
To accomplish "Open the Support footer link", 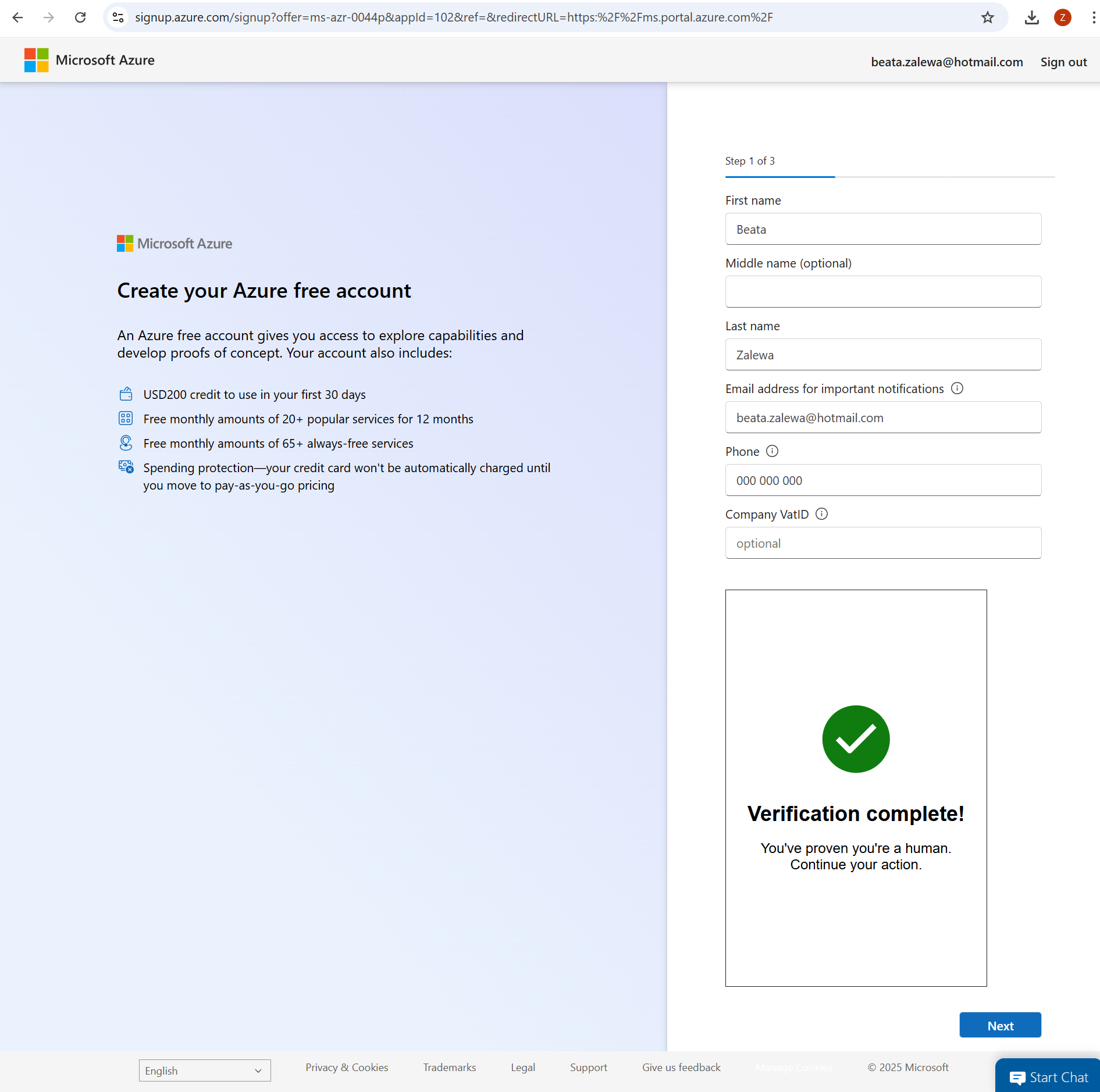I will 588,1068.
